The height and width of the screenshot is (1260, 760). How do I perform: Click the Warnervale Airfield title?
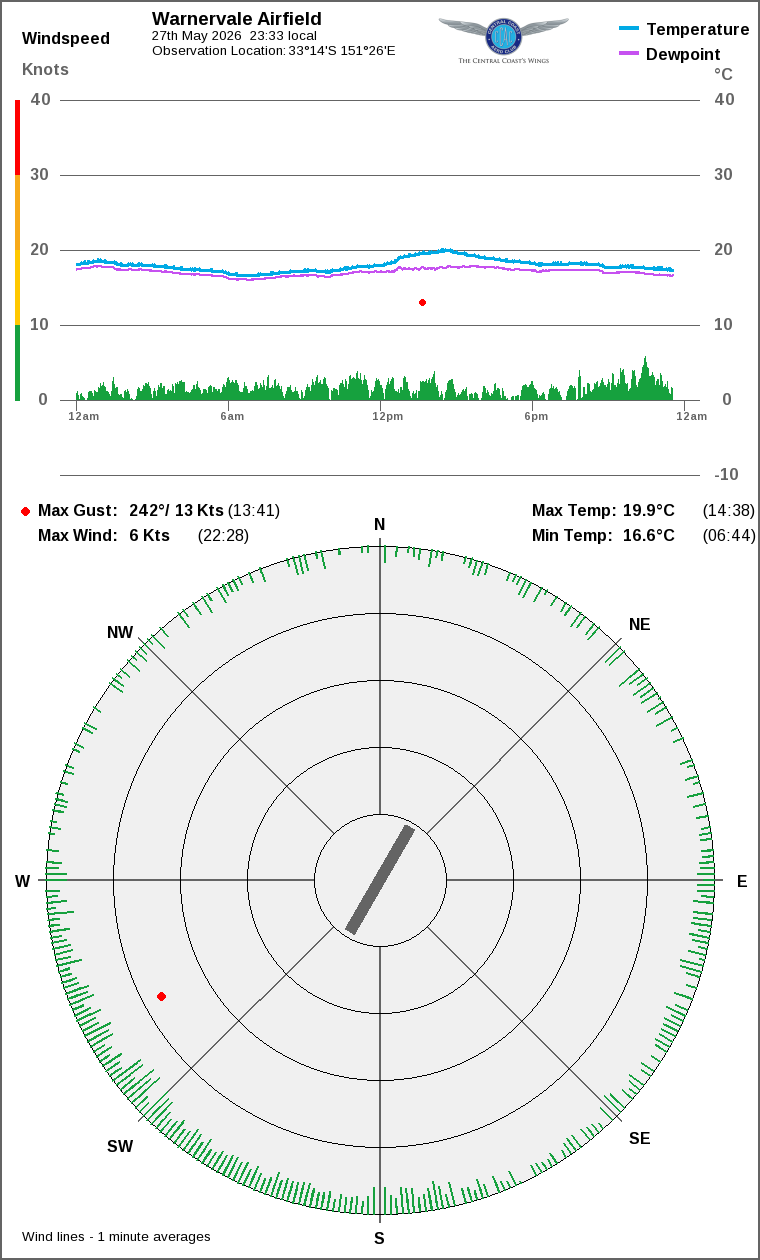coord(237,19)
